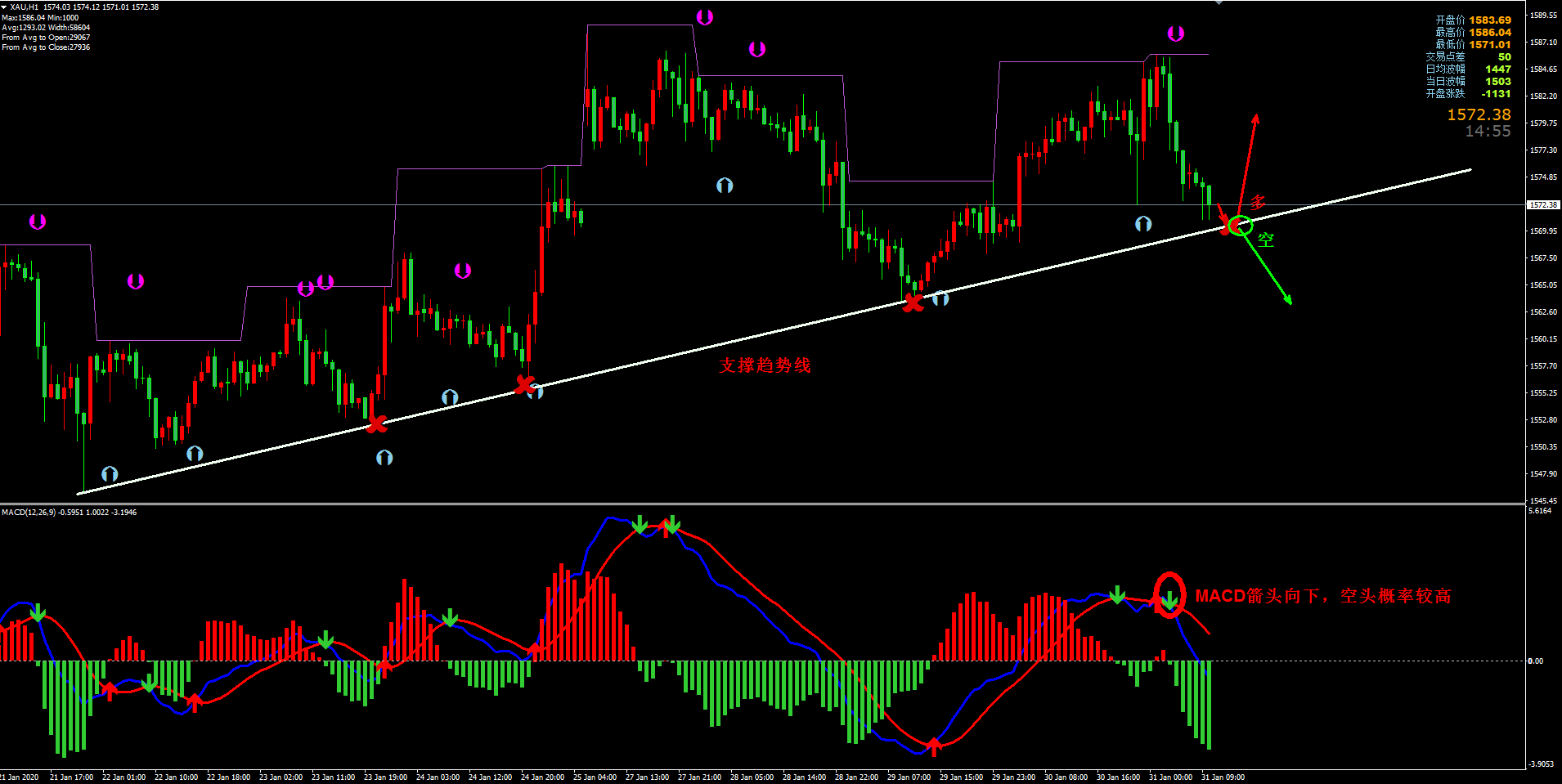
Task: Click the grey 14:55 candle timer
Action: (x=1488, y=131)
